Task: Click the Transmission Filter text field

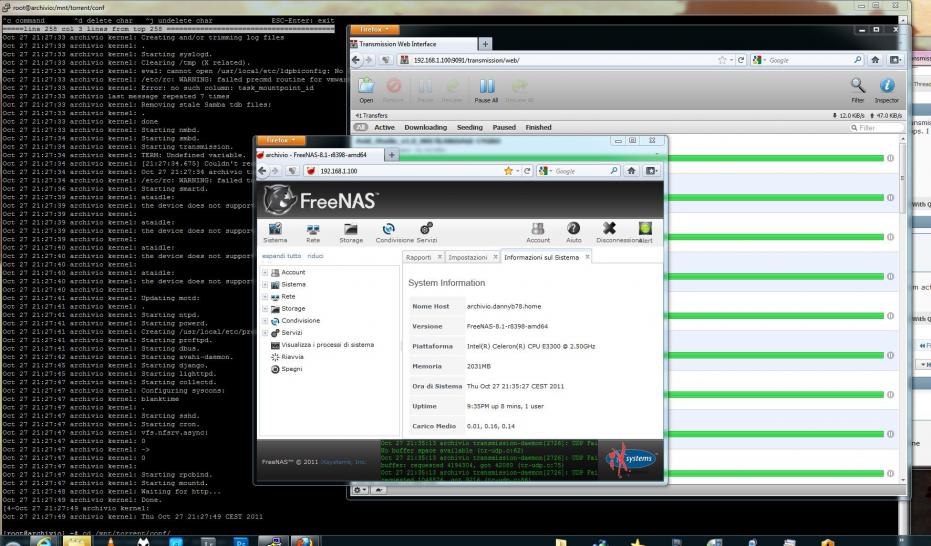Action: click(x=876, y=128)
